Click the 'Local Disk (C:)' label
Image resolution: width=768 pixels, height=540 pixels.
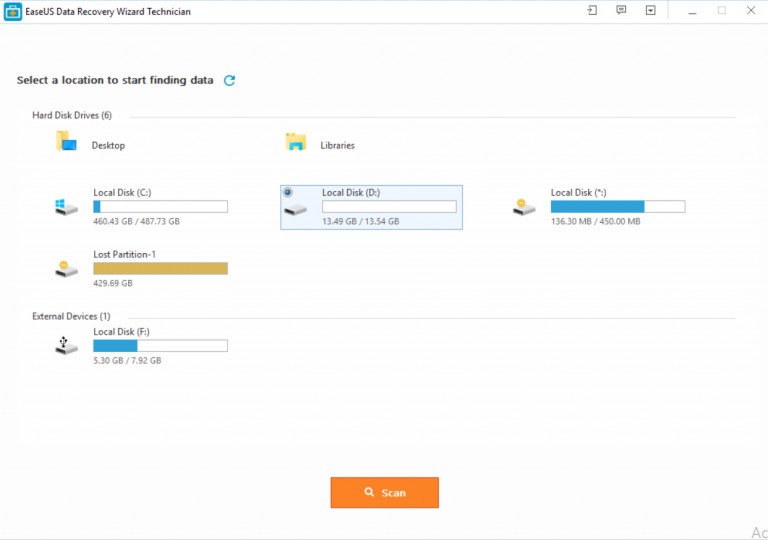pyautogui.click(x=122, y=193)
